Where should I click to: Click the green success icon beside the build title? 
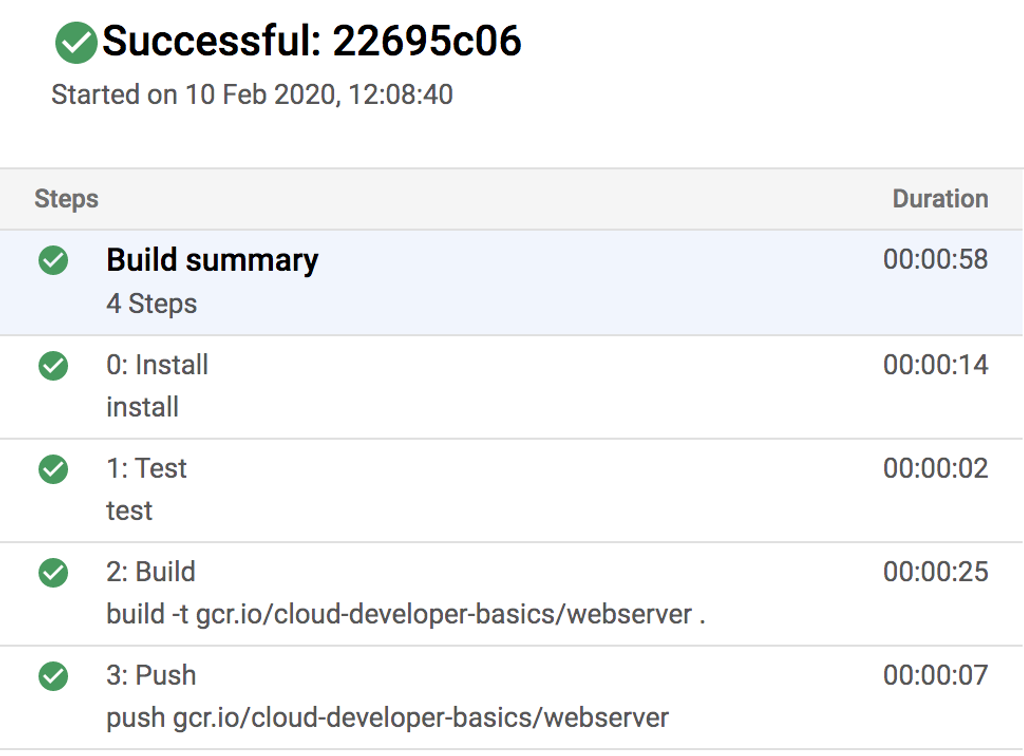click(x=76, y=43)
